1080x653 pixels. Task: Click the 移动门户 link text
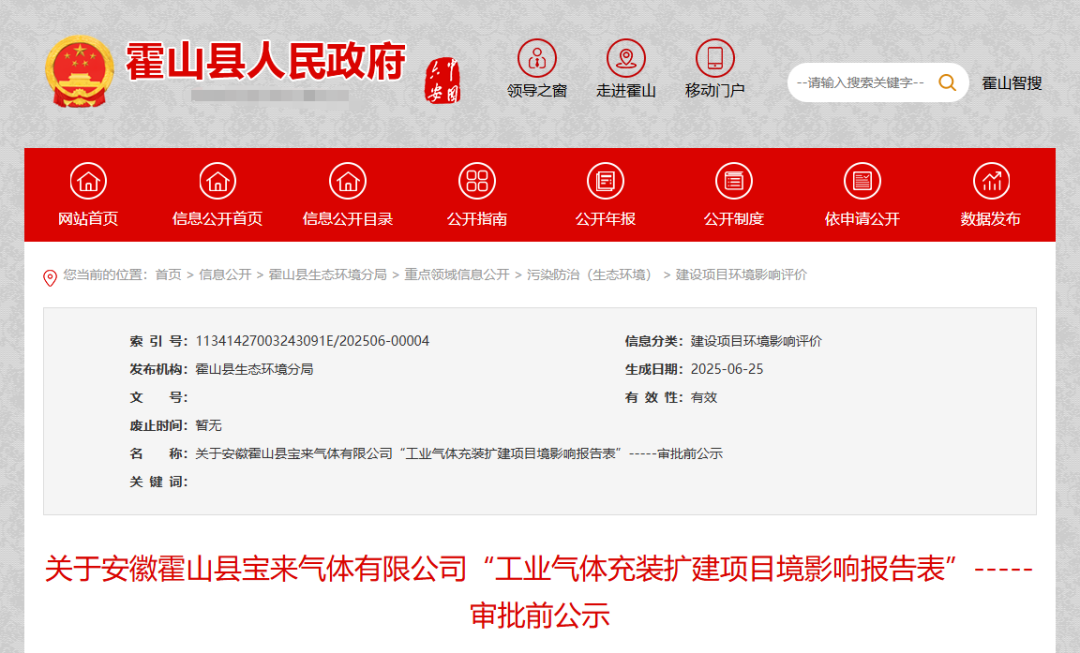point(715,91)
